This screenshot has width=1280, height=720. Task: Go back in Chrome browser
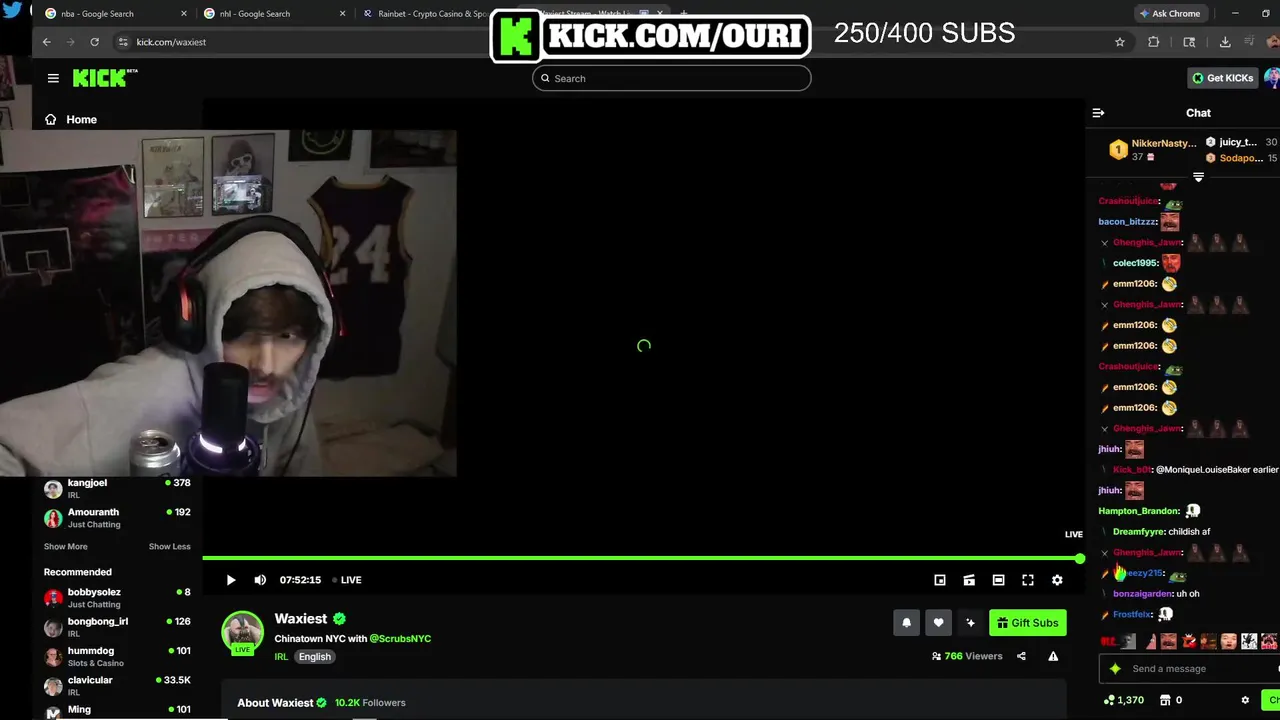pyautogui.click(x=46, y=42)
